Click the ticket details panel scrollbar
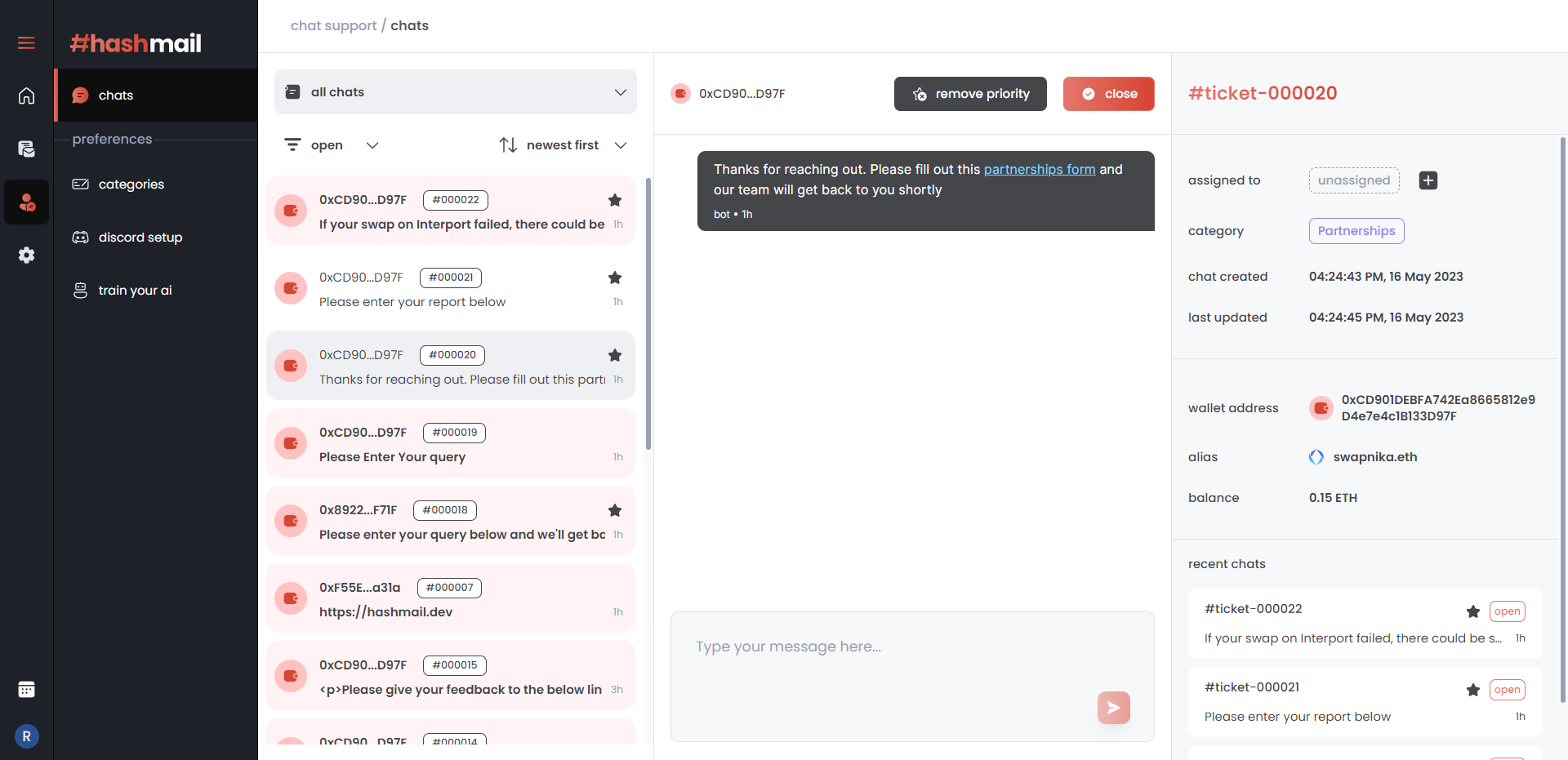The height and width of the screenshot is (760, 1568). click(x=1563, y=420)
